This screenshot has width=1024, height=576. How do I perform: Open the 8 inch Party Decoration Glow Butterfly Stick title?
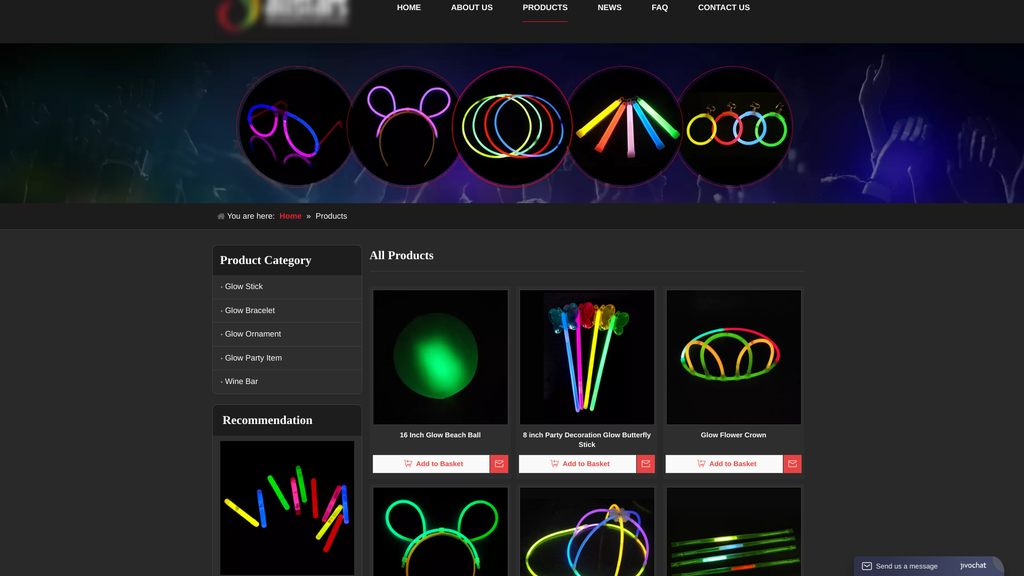pyautogui.click(x=586, y=440)
